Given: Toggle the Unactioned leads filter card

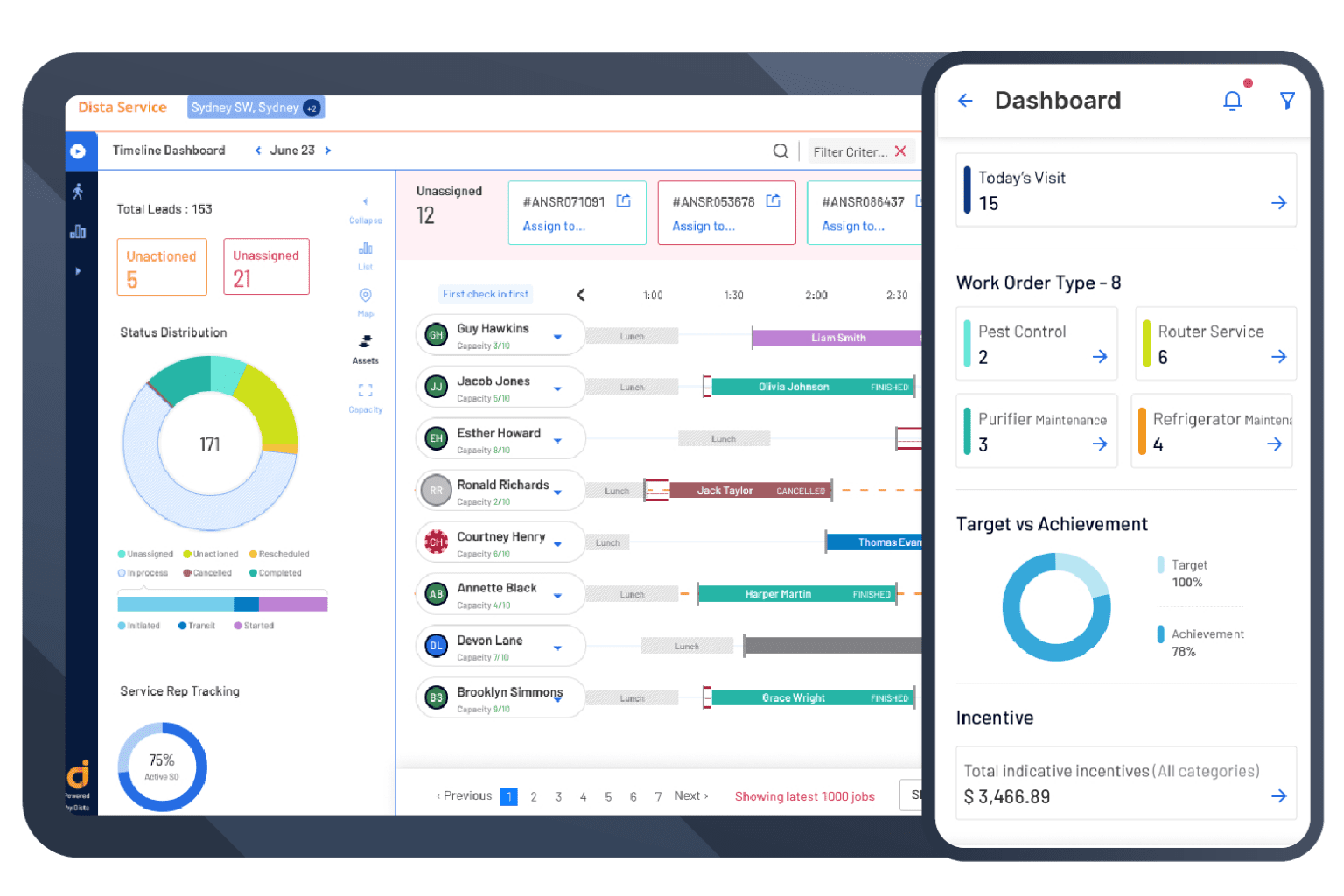Looking at the screenshot, I should pos(162,266).
